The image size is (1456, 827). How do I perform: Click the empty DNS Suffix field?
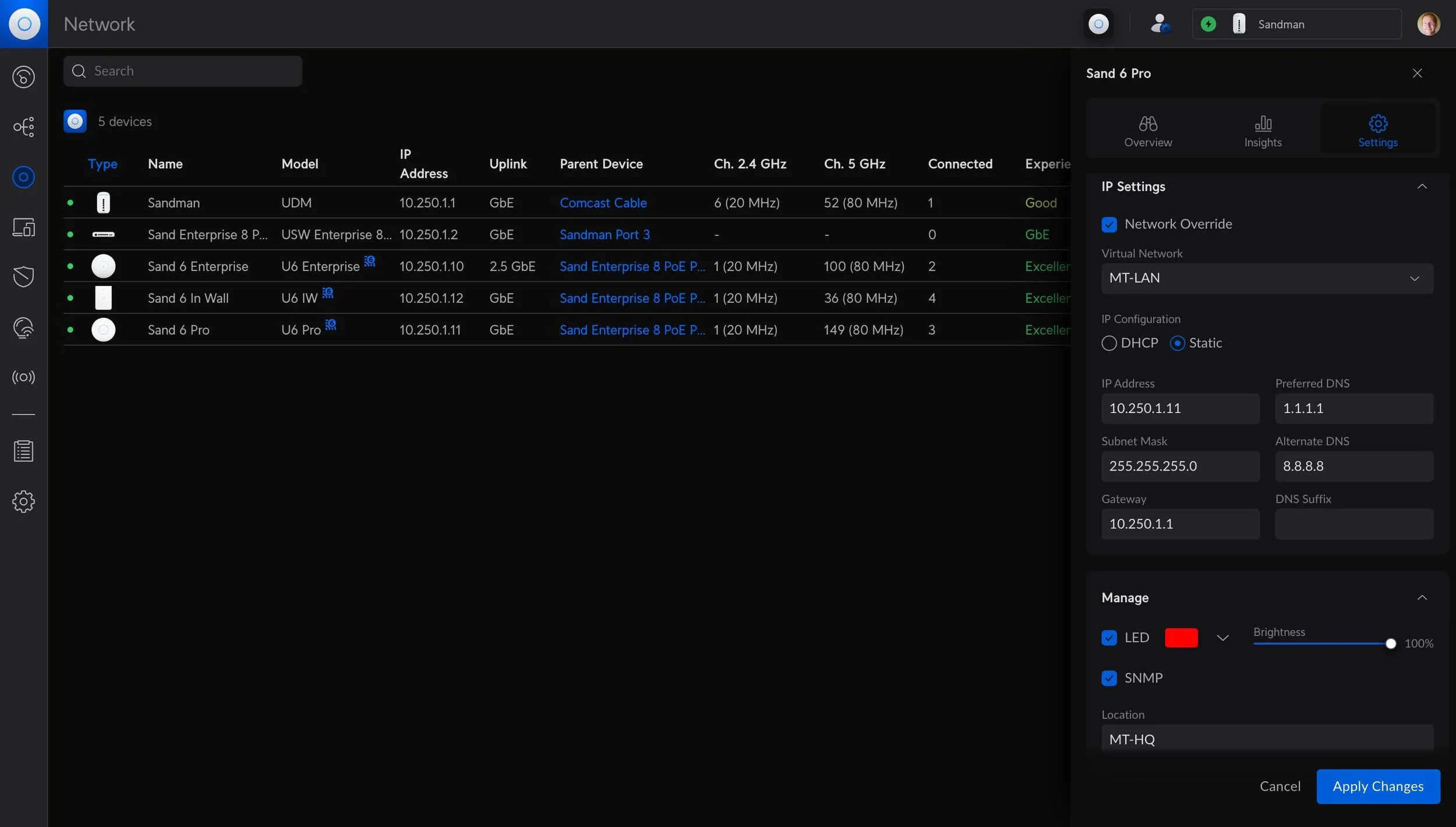1354,524
